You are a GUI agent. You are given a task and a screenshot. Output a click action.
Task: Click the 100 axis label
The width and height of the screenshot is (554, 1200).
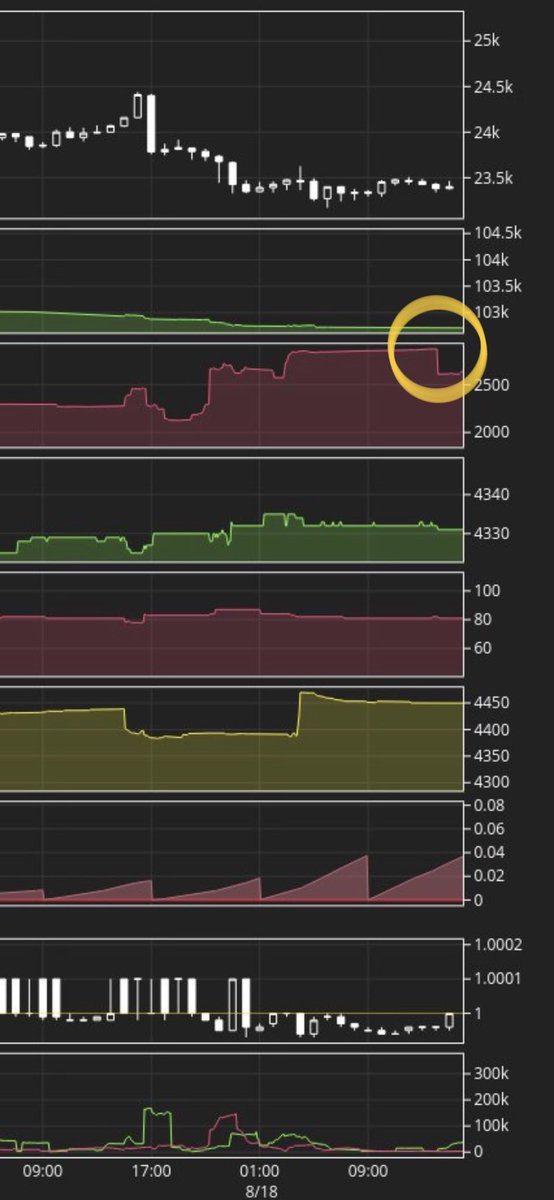(487, 591)
